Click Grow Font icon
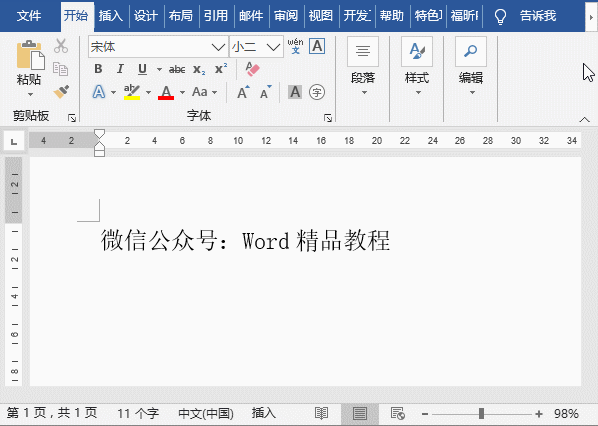598x426 pixels. [243, 92]
